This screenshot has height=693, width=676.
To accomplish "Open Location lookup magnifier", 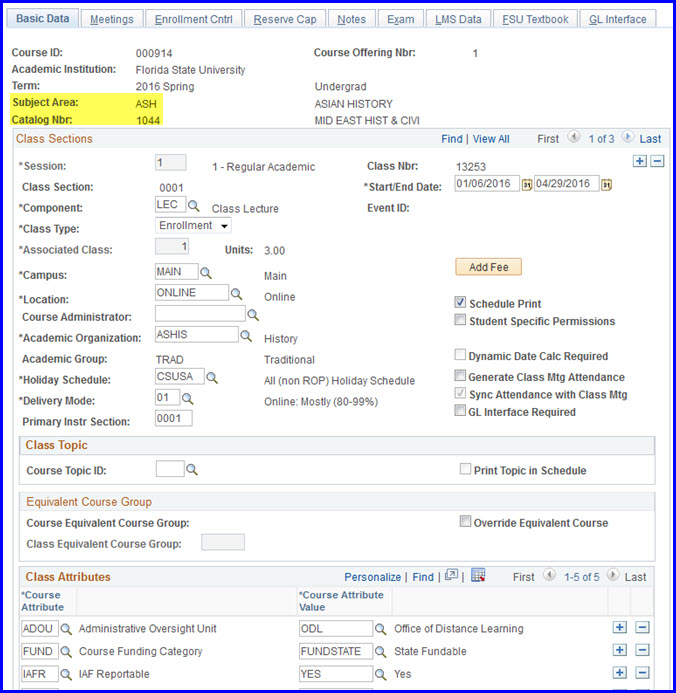I will pos(236,294).
